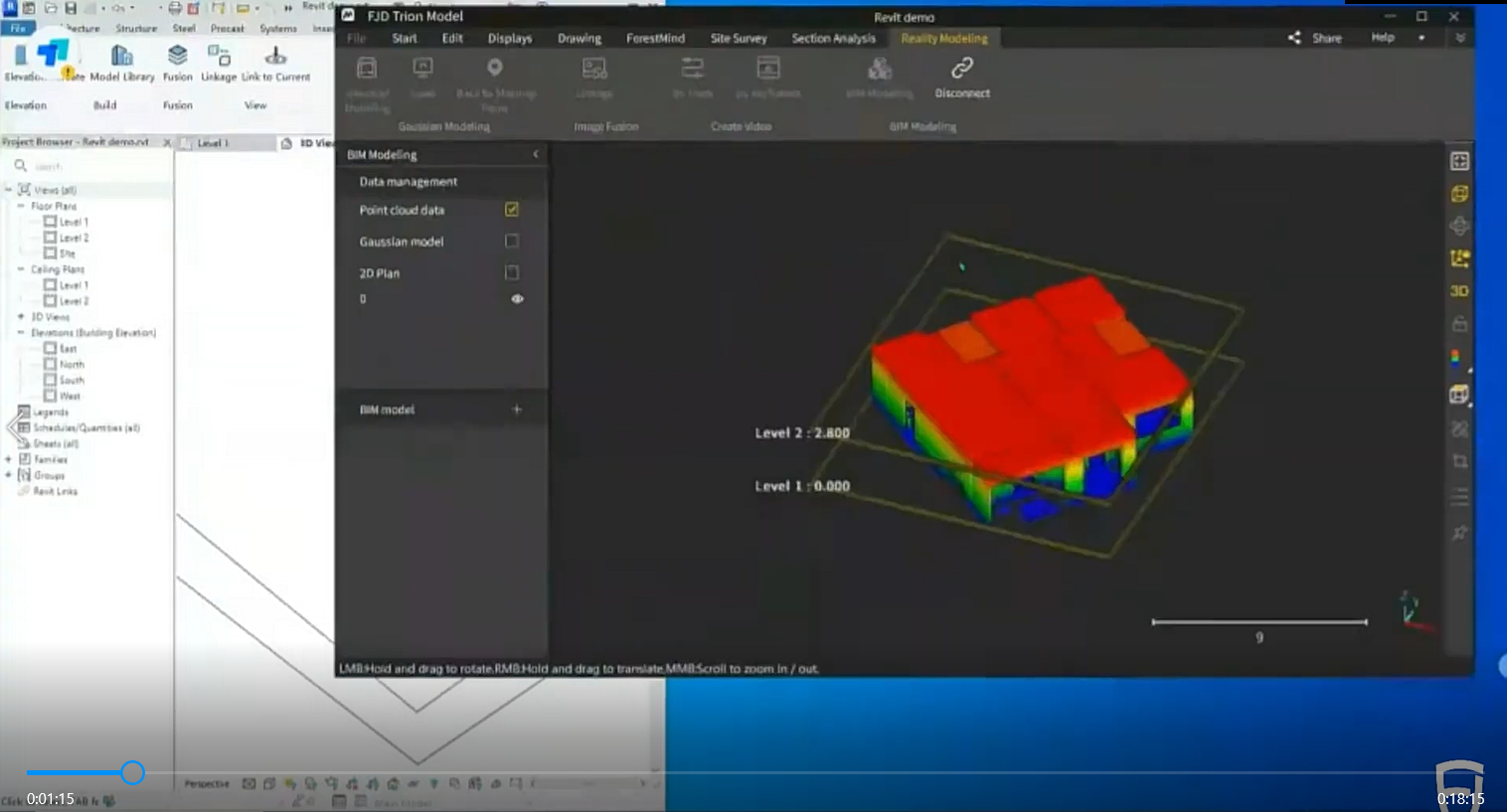Click the top view-layout icon in Trion right toolbar
The width and height of the screenshot is (1507, 812).
coord(1459,161)
